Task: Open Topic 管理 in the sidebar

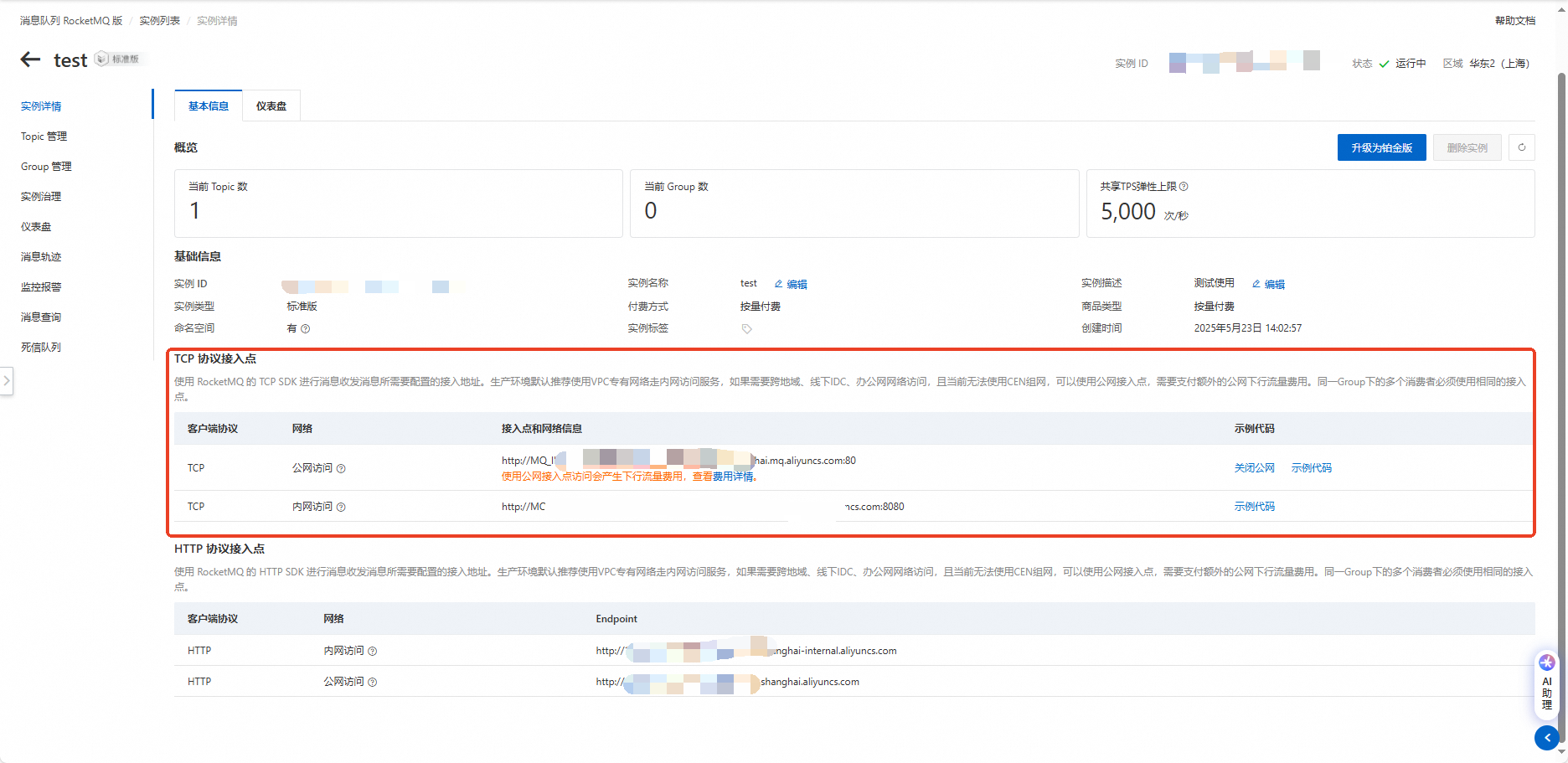Action: (44, 137)
